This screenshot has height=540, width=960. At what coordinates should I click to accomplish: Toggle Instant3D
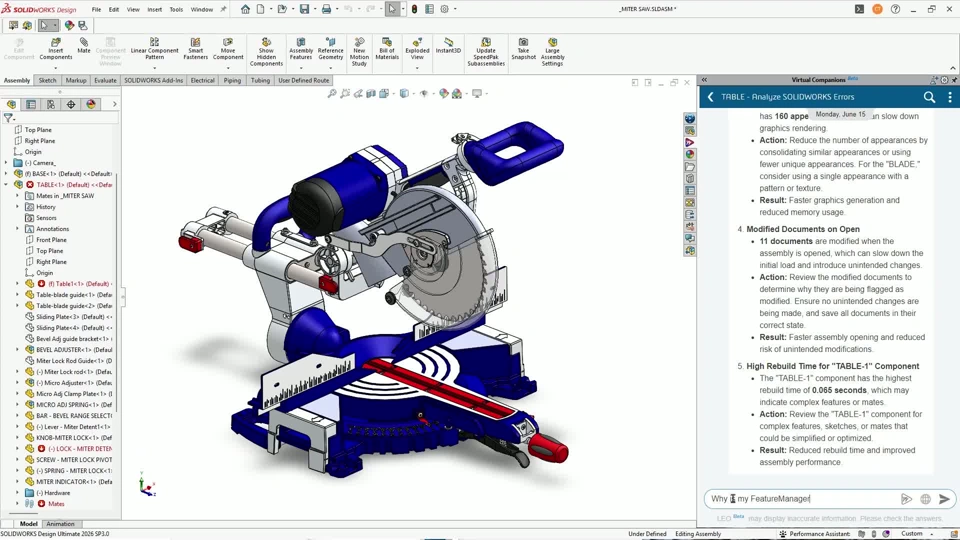(x=448, y=45)
